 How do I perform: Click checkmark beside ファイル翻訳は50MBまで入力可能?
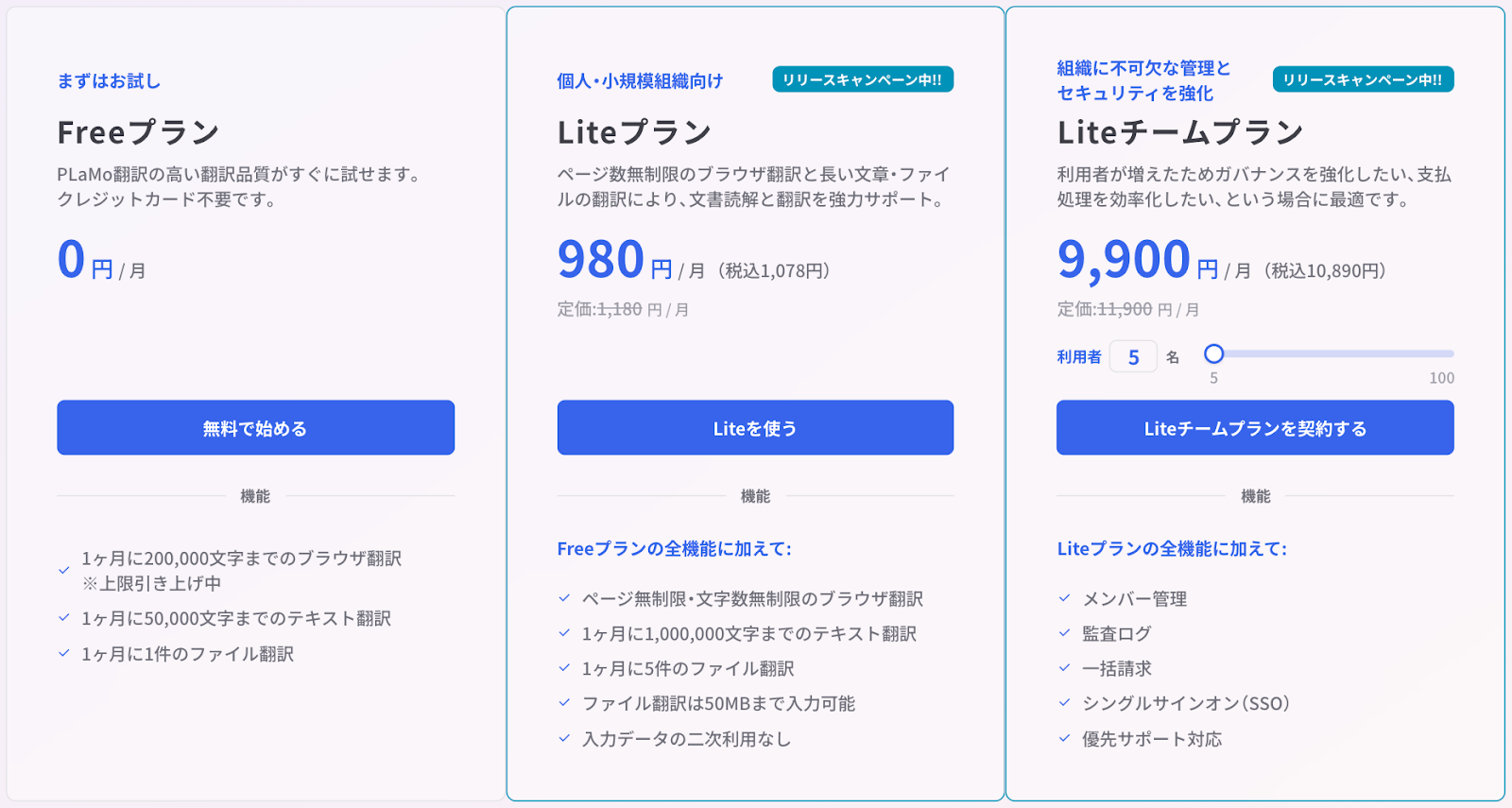coord(565,703)
